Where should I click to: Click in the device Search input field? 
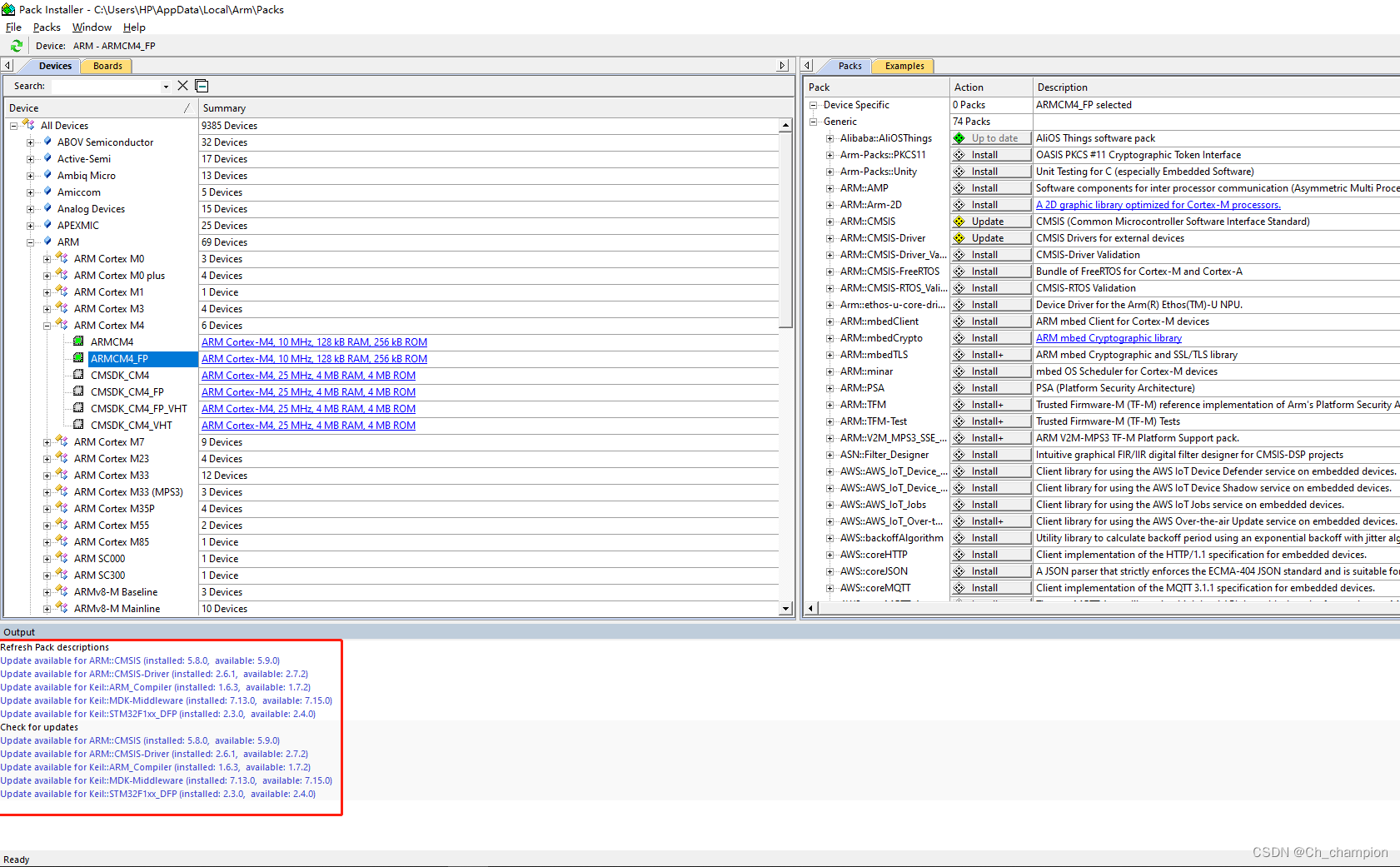105,87
